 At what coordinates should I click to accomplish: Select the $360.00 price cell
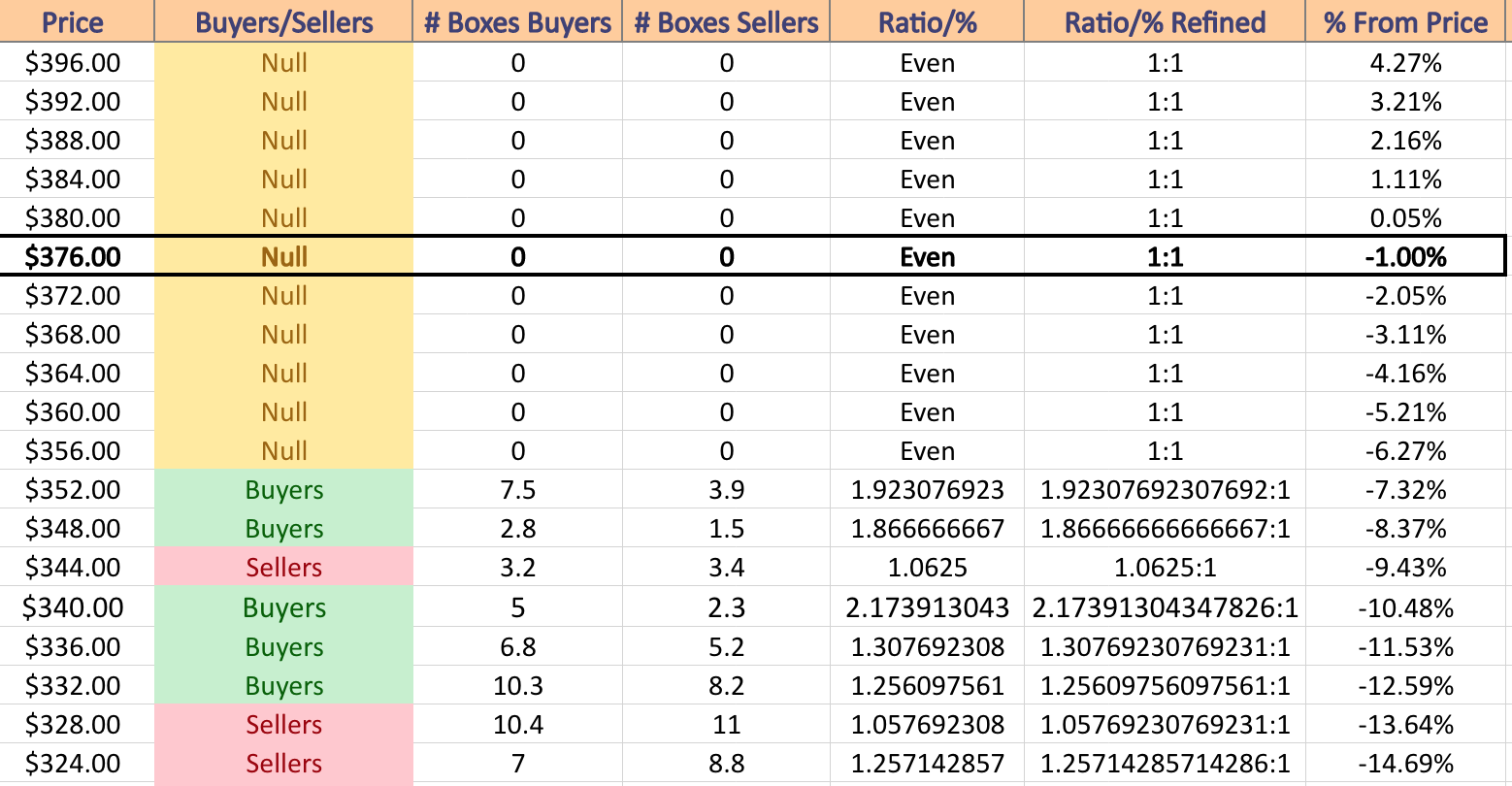[x=77, y=412]
